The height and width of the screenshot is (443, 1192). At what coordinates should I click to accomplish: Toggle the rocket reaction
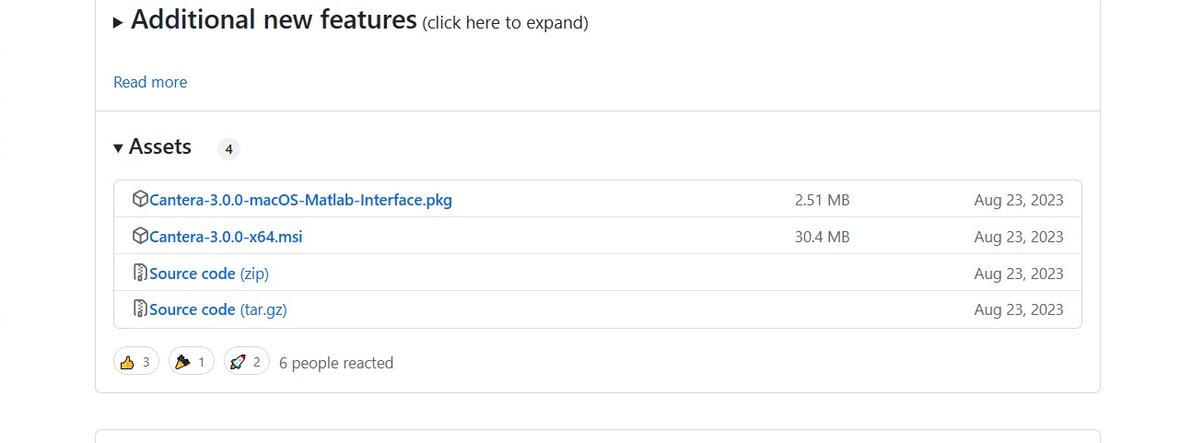click(246, 362)
